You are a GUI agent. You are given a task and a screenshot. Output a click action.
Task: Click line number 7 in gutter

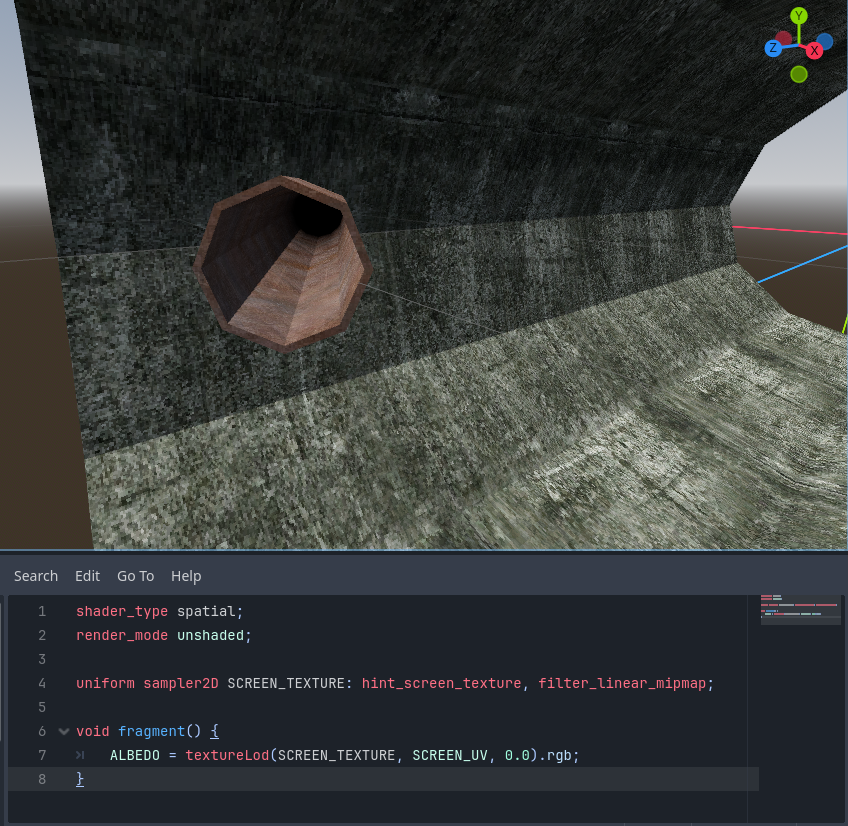(42, 756)
